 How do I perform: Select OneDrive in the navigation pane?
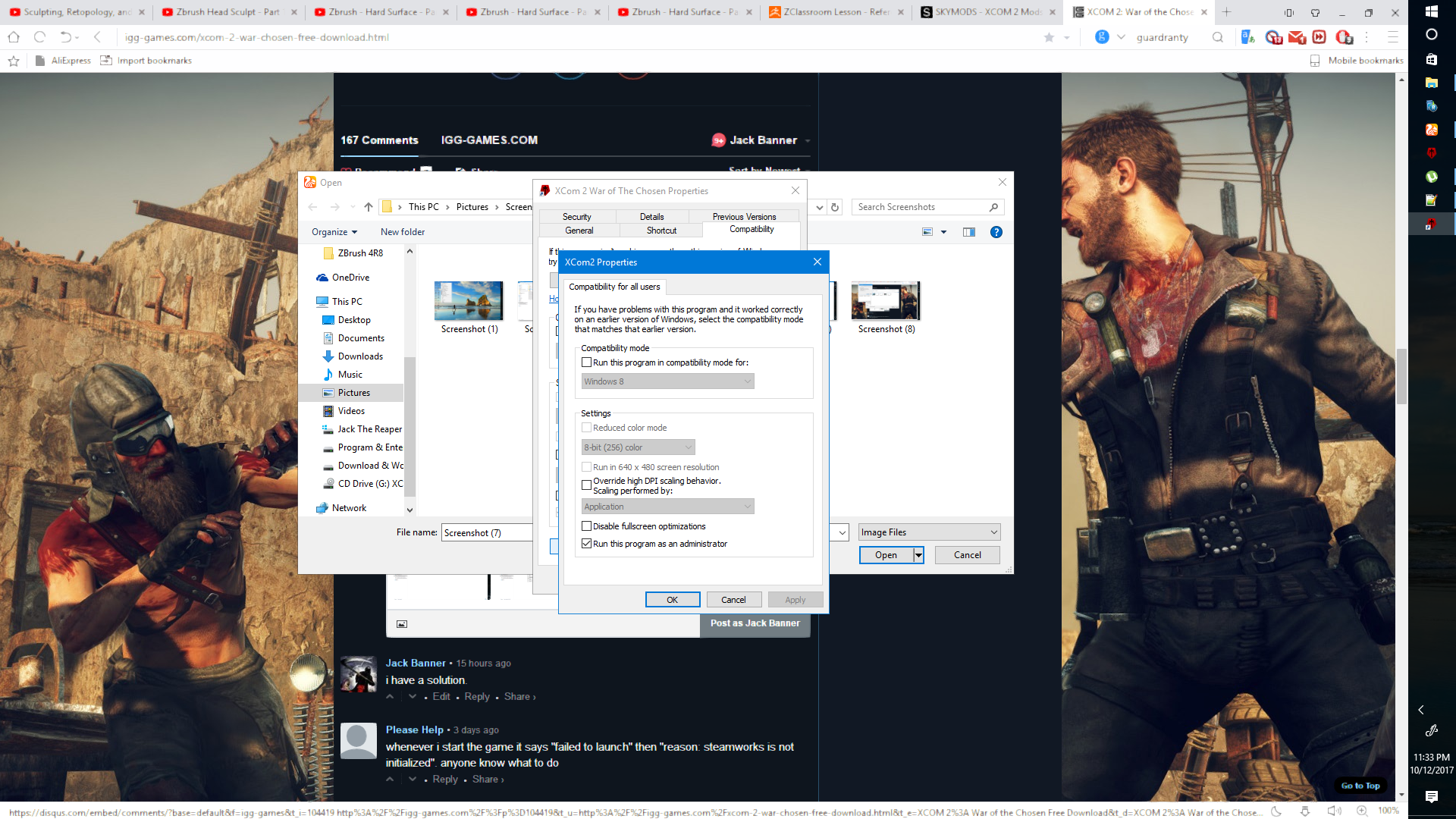350,278
